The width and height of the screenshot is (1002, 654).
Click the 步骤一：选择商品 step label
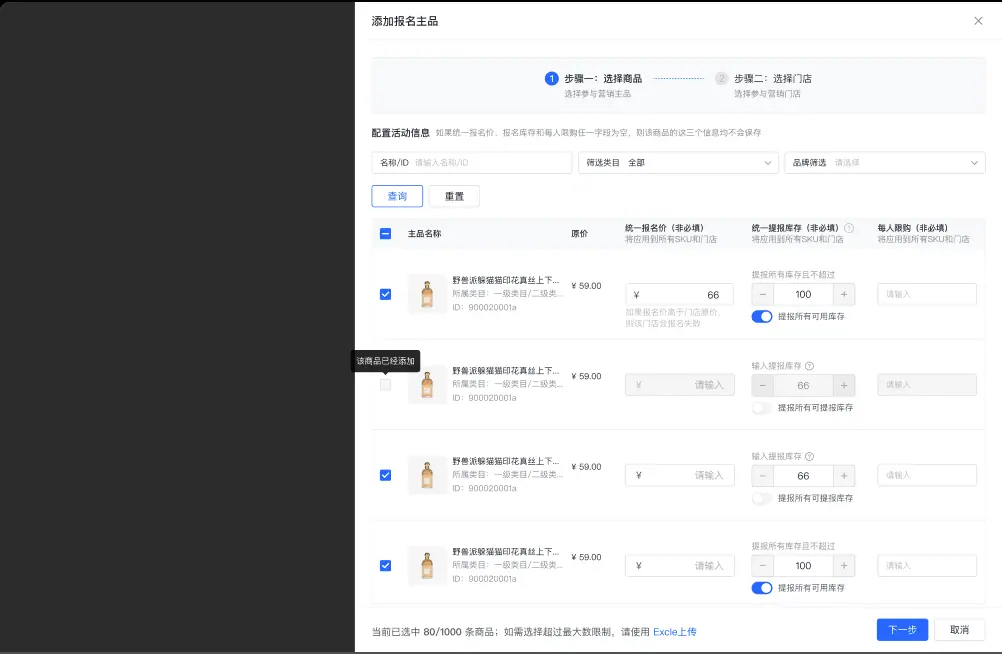tap(603, 79)
